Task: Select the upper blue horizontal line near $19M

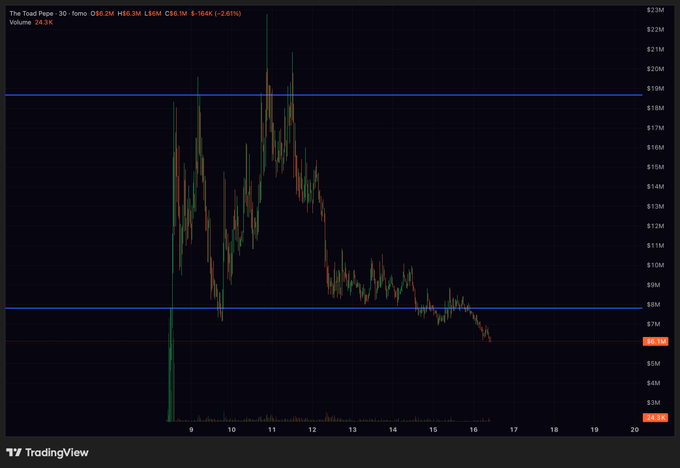Action: point(324,95)
